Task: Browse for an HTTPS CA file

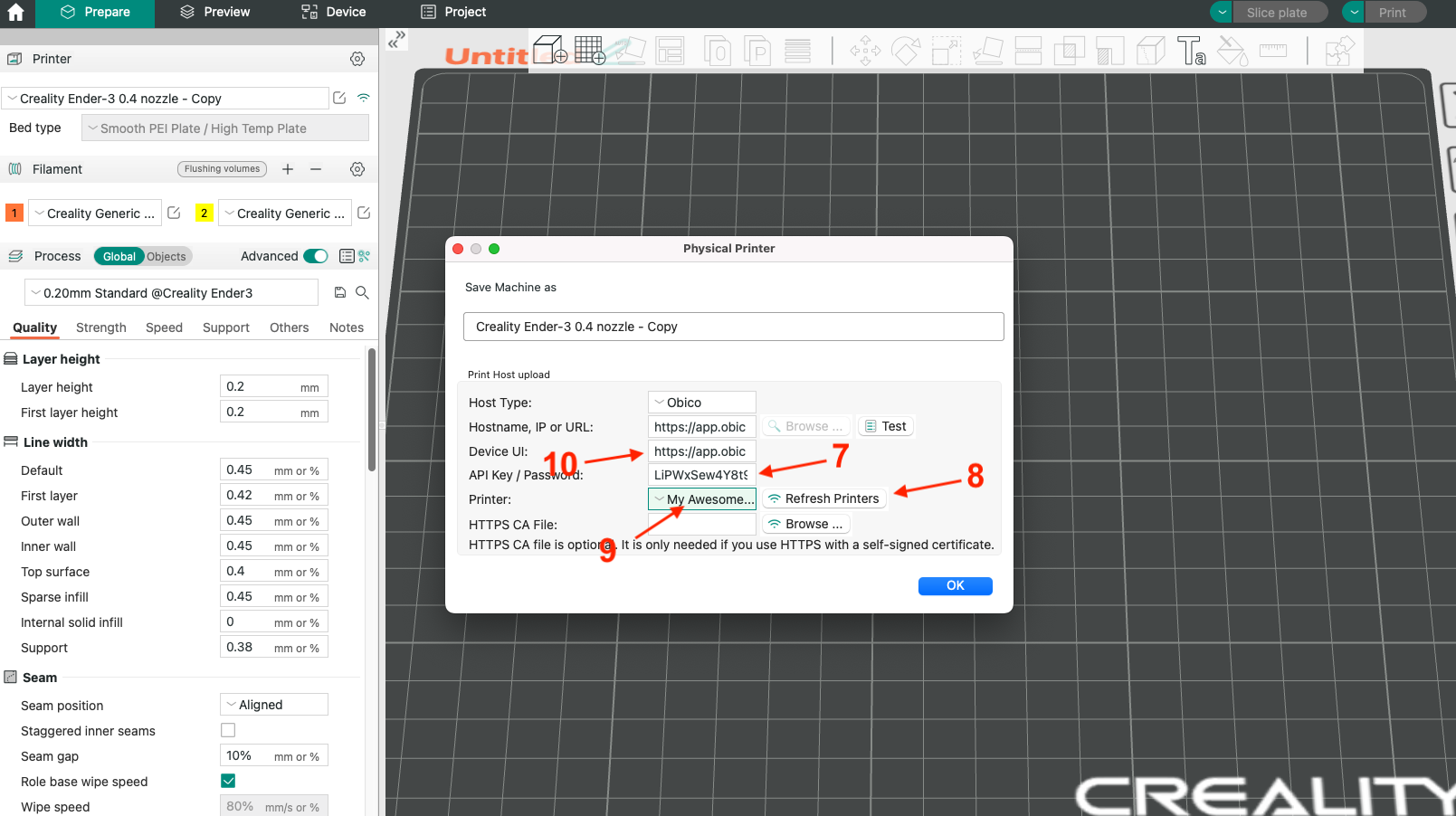Action: pyautogui.click(x=805, y=524)
